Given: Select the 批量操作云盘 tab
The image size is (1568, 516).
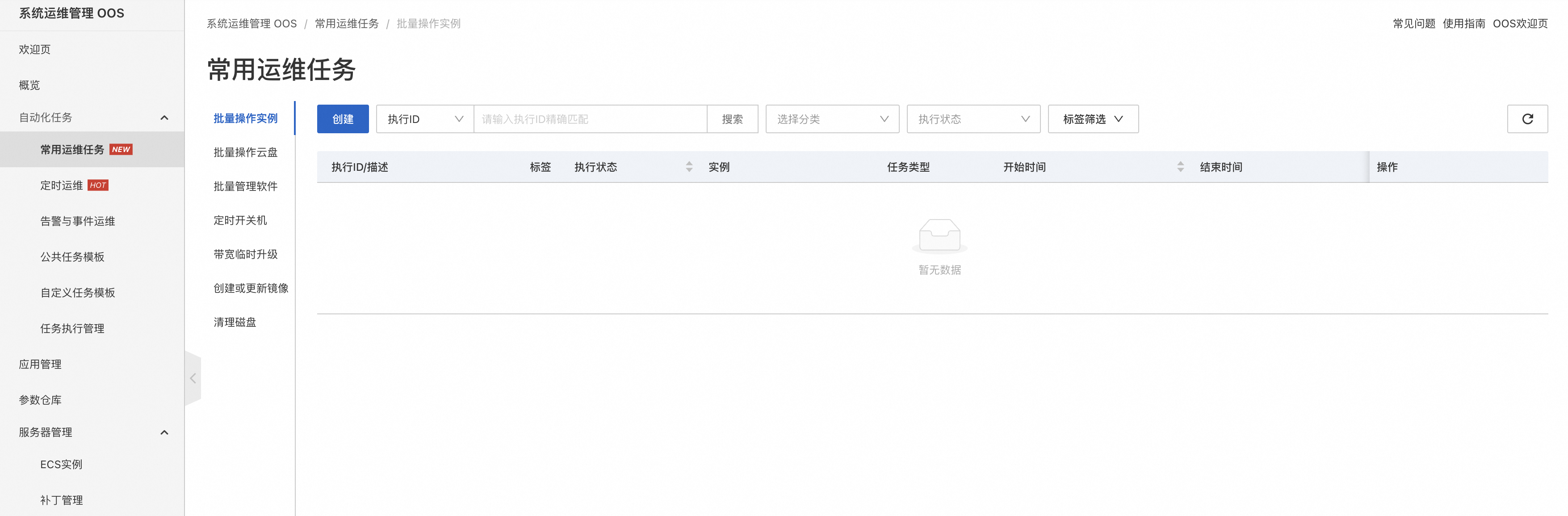Looking at the screenshot, I should click(245, 152).
